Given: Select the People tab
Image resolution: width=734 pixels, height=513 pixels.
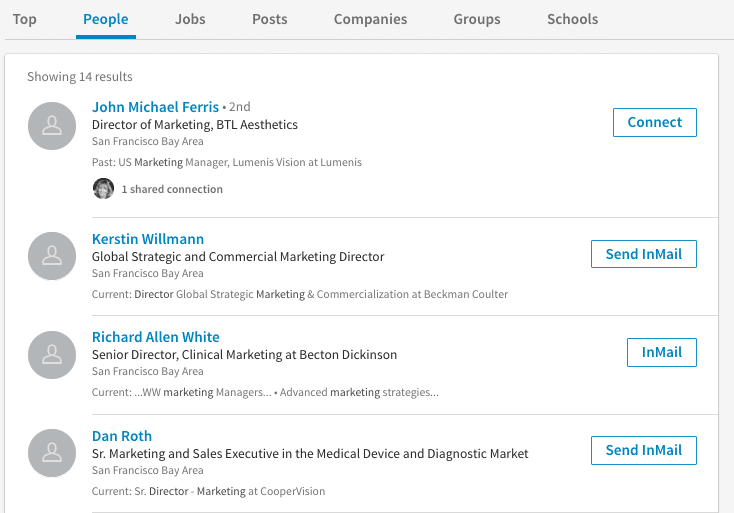Looking at the screenshot, I should tap(106, 19).
